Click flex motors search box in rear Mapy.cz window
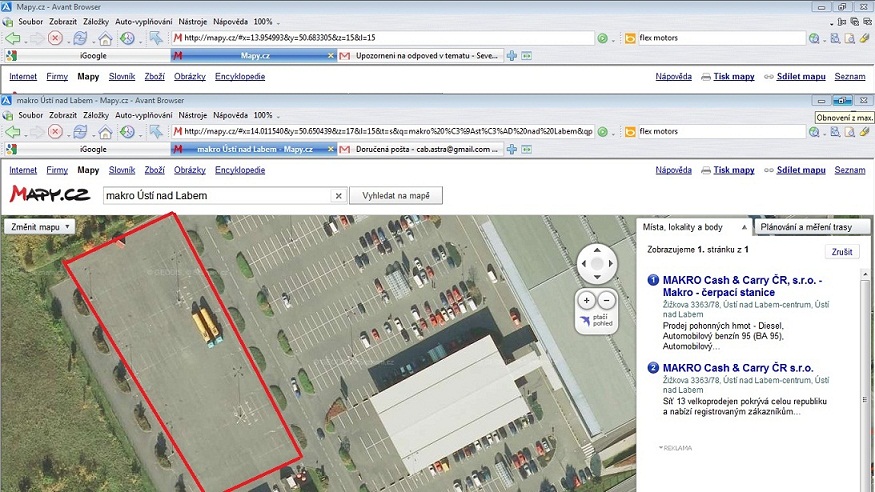 tap(721, 38)
